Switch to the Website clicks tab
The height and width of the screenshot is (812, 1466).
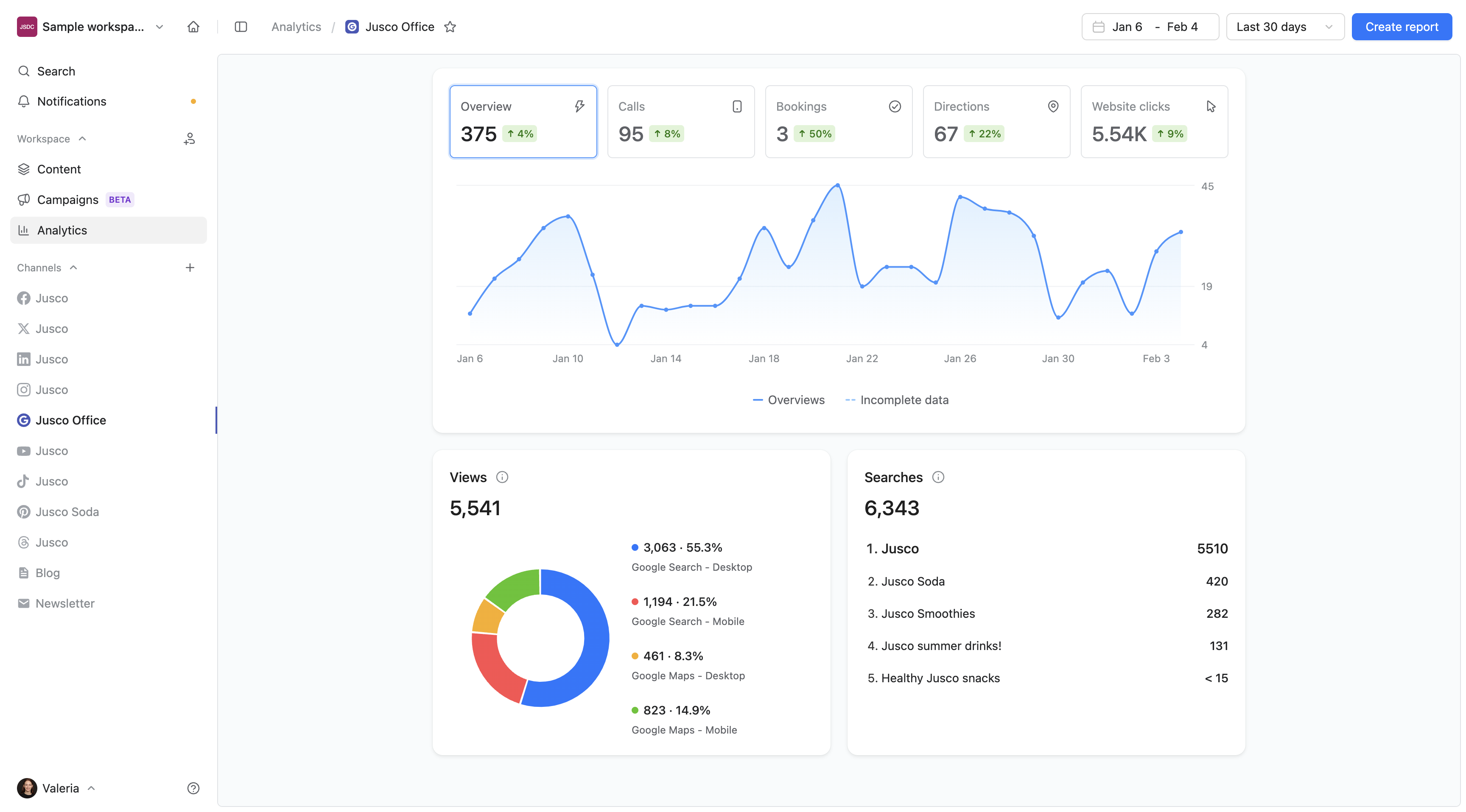click(1153, 121)
